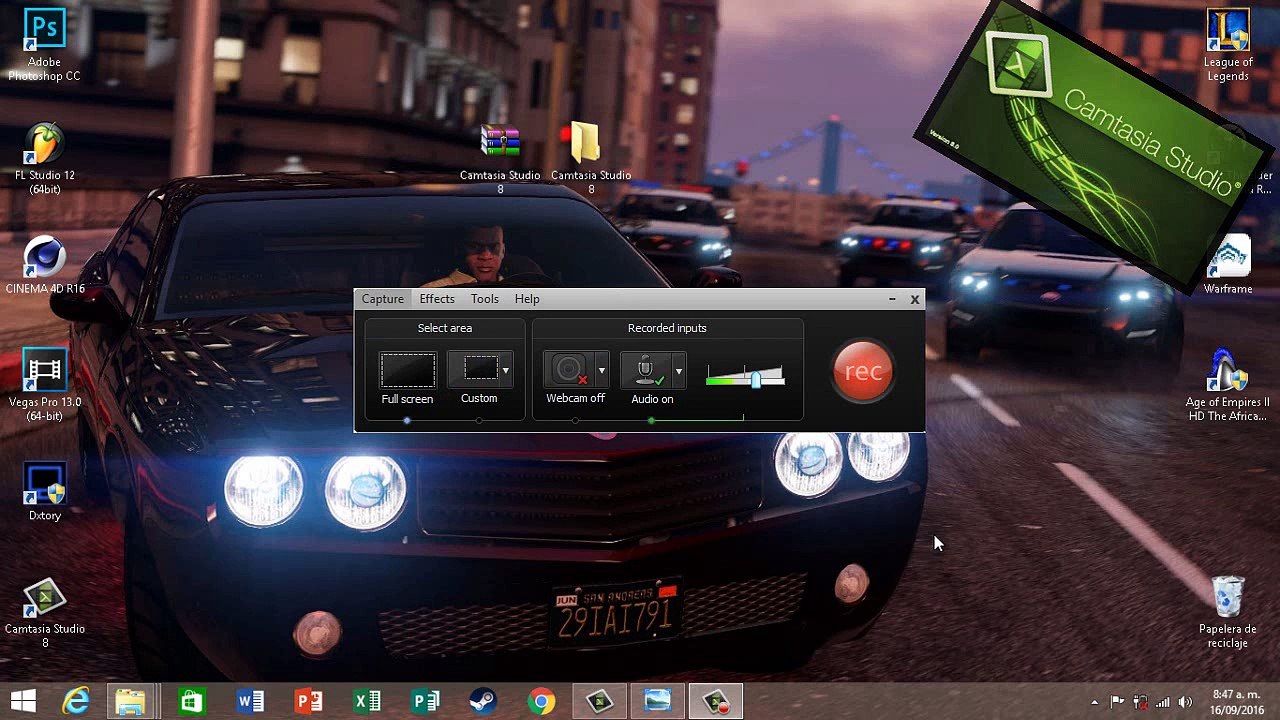
Task: Launch Publisher from the taskbar
Action: click(x=425, y=701)
